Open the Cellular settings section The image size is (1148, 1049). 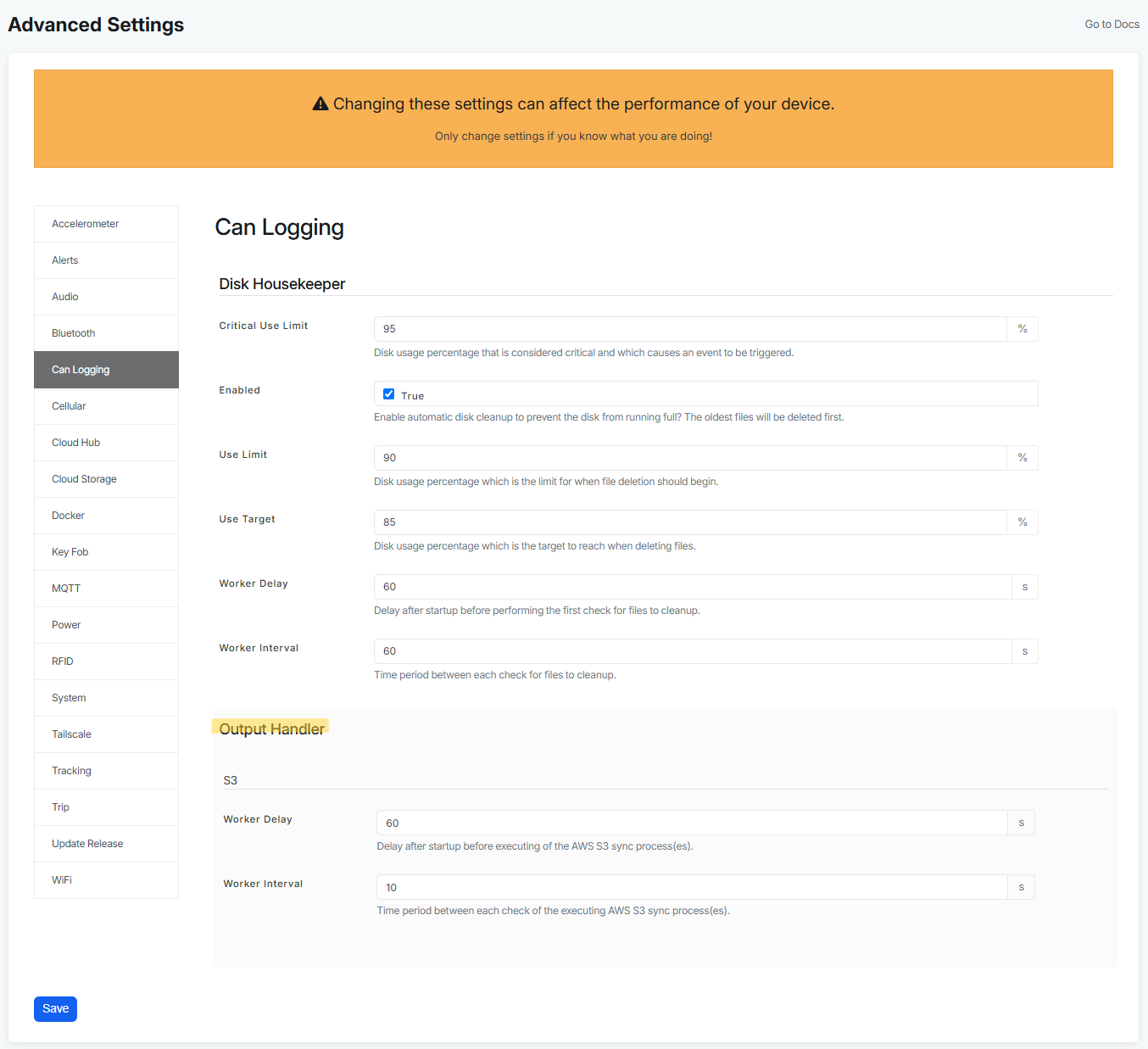point(106,406)
